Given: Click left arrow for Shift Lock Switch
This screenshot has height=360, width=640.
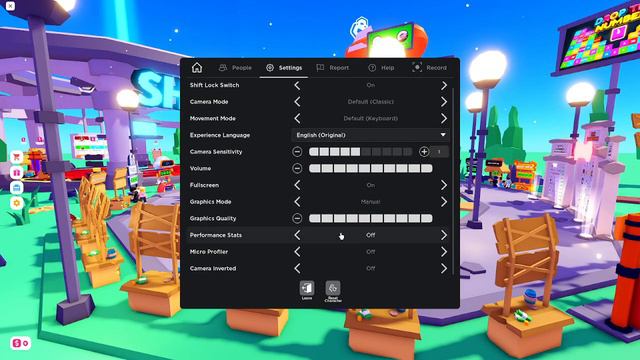Looking at the screenshot, I should (x=297, y=85).
